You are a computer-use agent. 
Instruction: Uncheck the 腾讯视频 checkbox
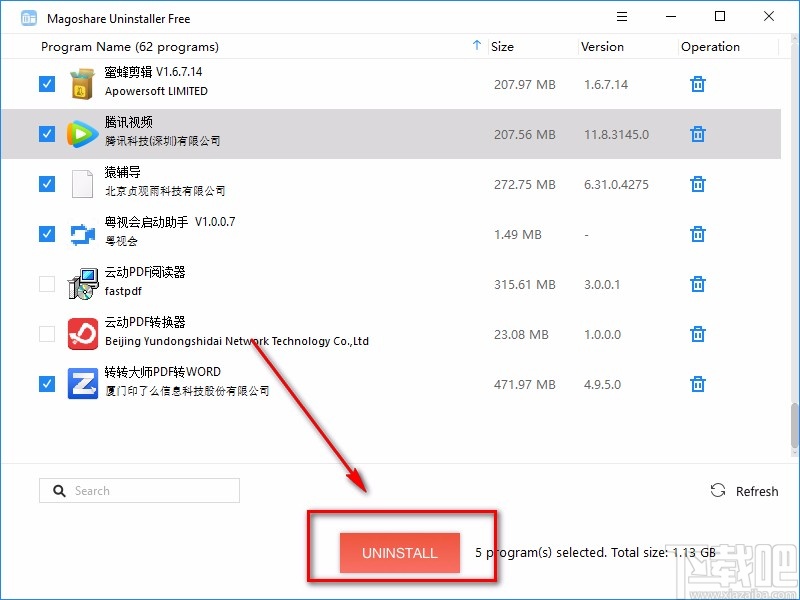(47, 134)
